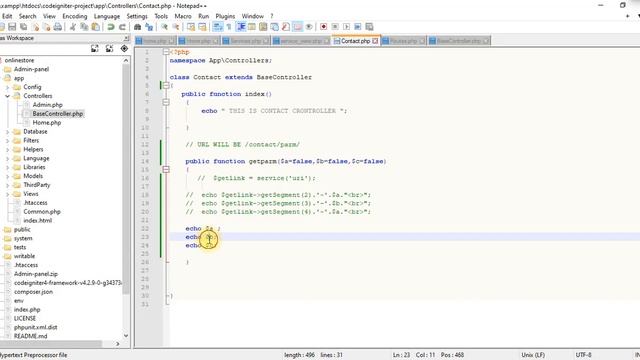Expand the Database folder
640x360 pixels.
click(7, 132)
